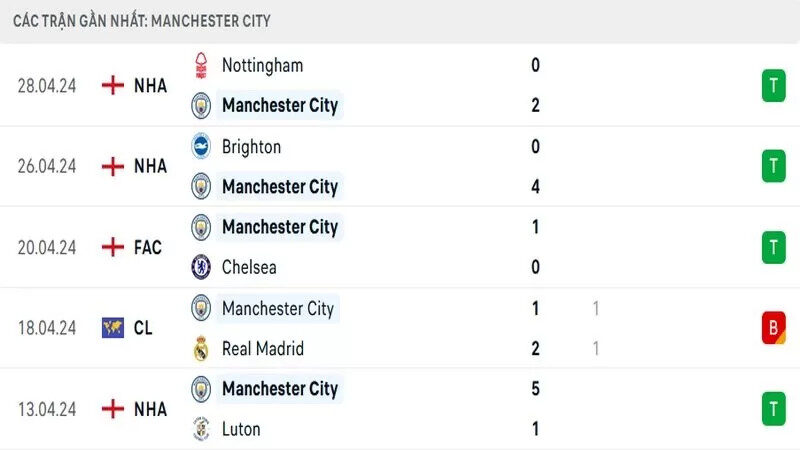
Task: Click the 18.04.24 match date
Action: [x=47, y=328]
